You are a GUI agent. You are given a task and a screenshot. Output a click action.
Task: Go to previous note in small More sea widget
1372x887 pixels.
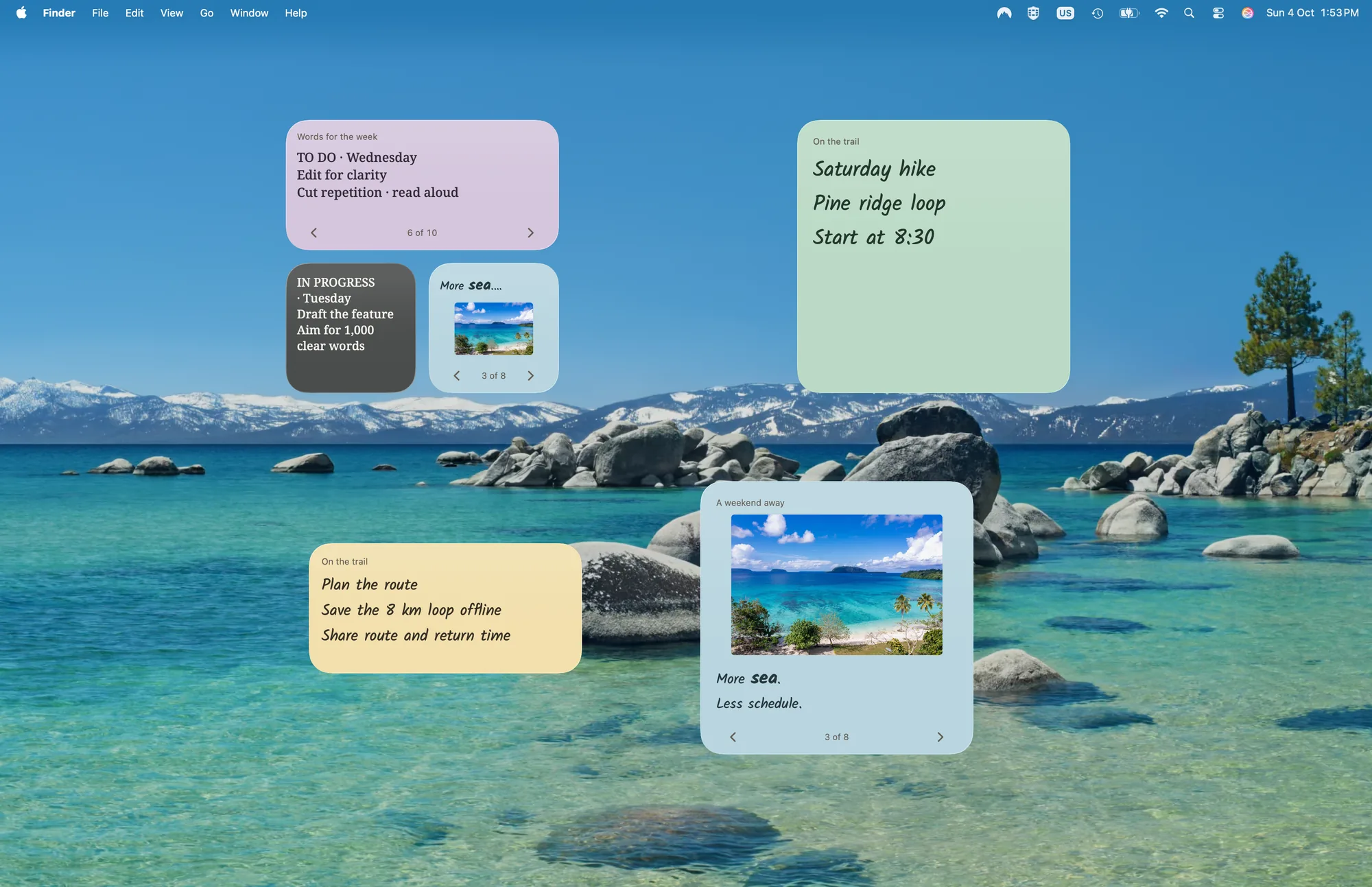coord(457,375)
